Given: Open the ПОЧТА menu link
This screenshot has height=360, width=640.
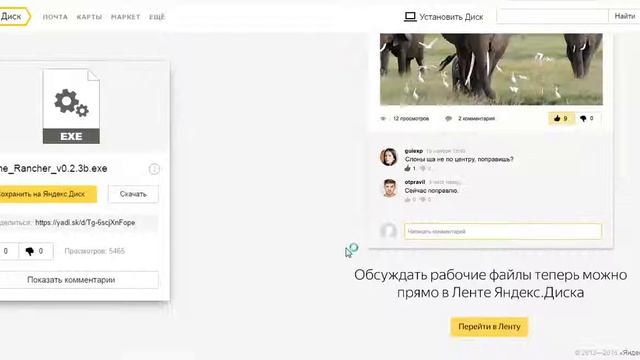Looking at the screenshot, I should point(55,17).
